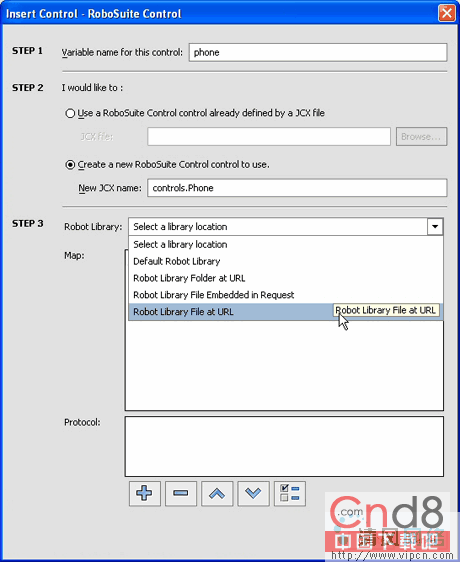Click the JCX file path field
This screenshot has width=460, height=562.
point(269,137)
